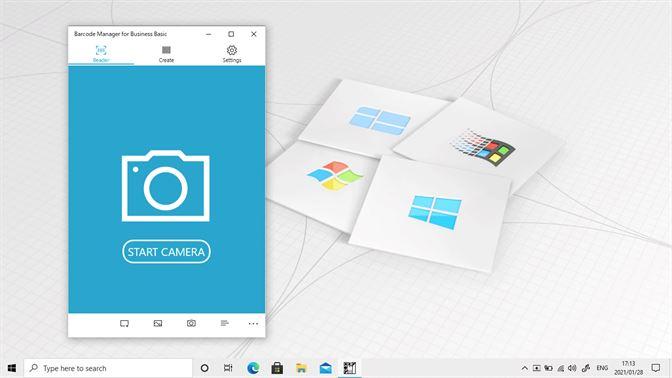The height and width of the screenshot is (378, 672).
Task: Open image file icon in bottom bar
Action: tap(158, 324)
